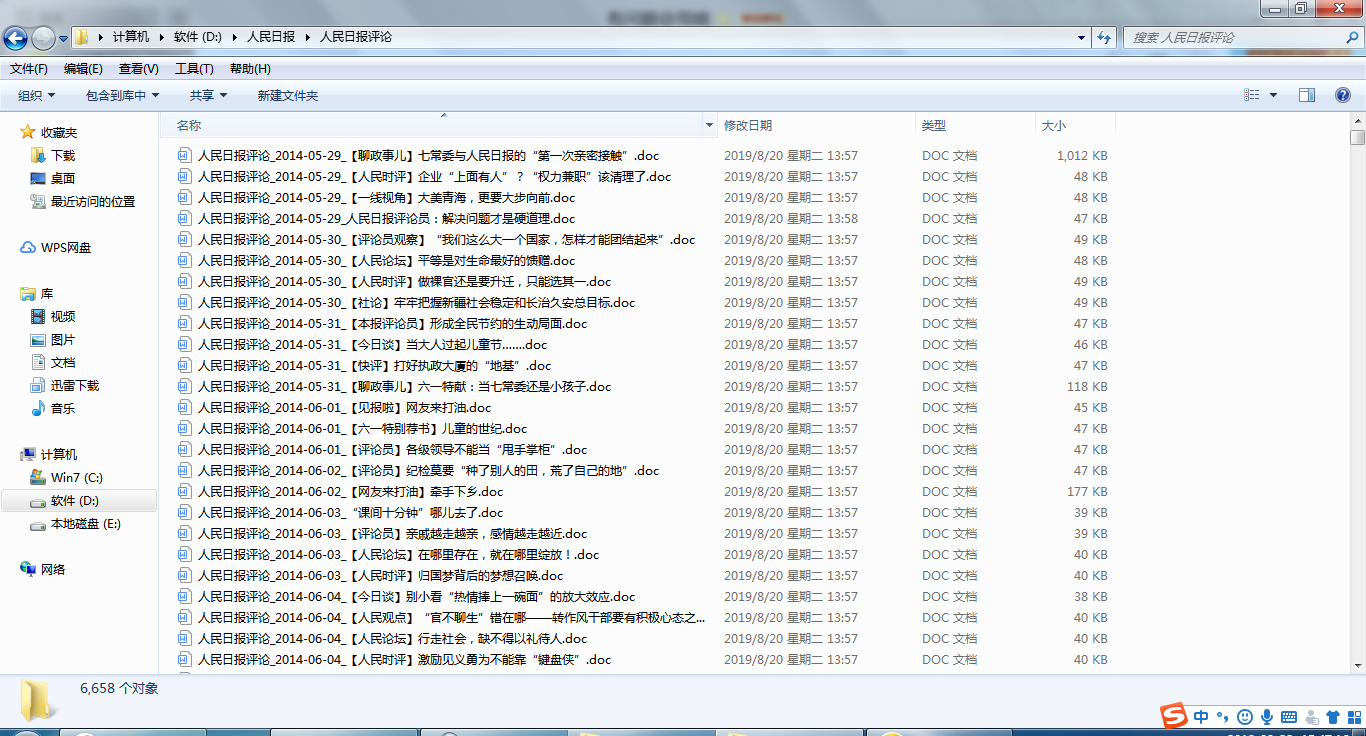This screenshot has height=736, width=1366.
Task: Select the Win7 (C:) drive
Action: pos(77,477)
